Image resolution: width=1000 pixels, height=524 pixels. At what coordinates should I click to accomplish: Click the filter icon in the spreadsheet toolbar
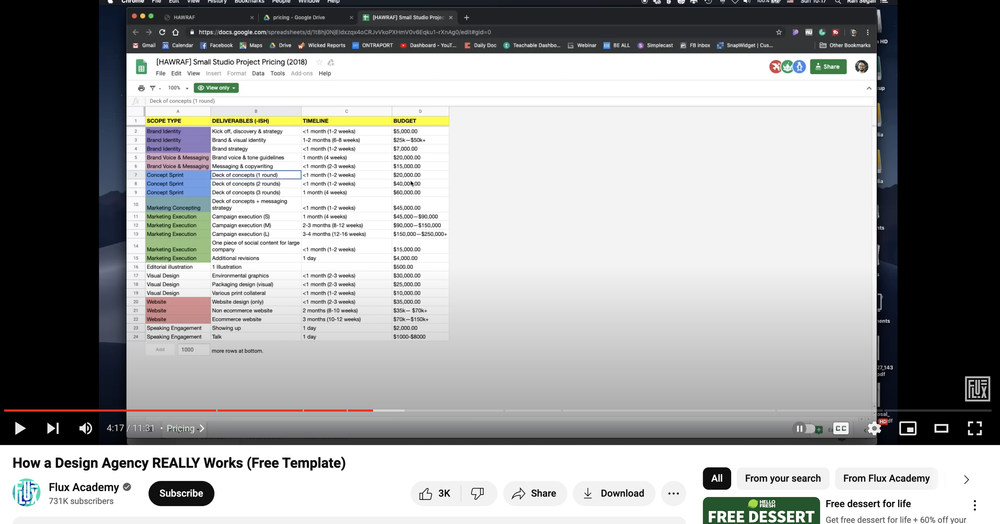tap(153, 88)
